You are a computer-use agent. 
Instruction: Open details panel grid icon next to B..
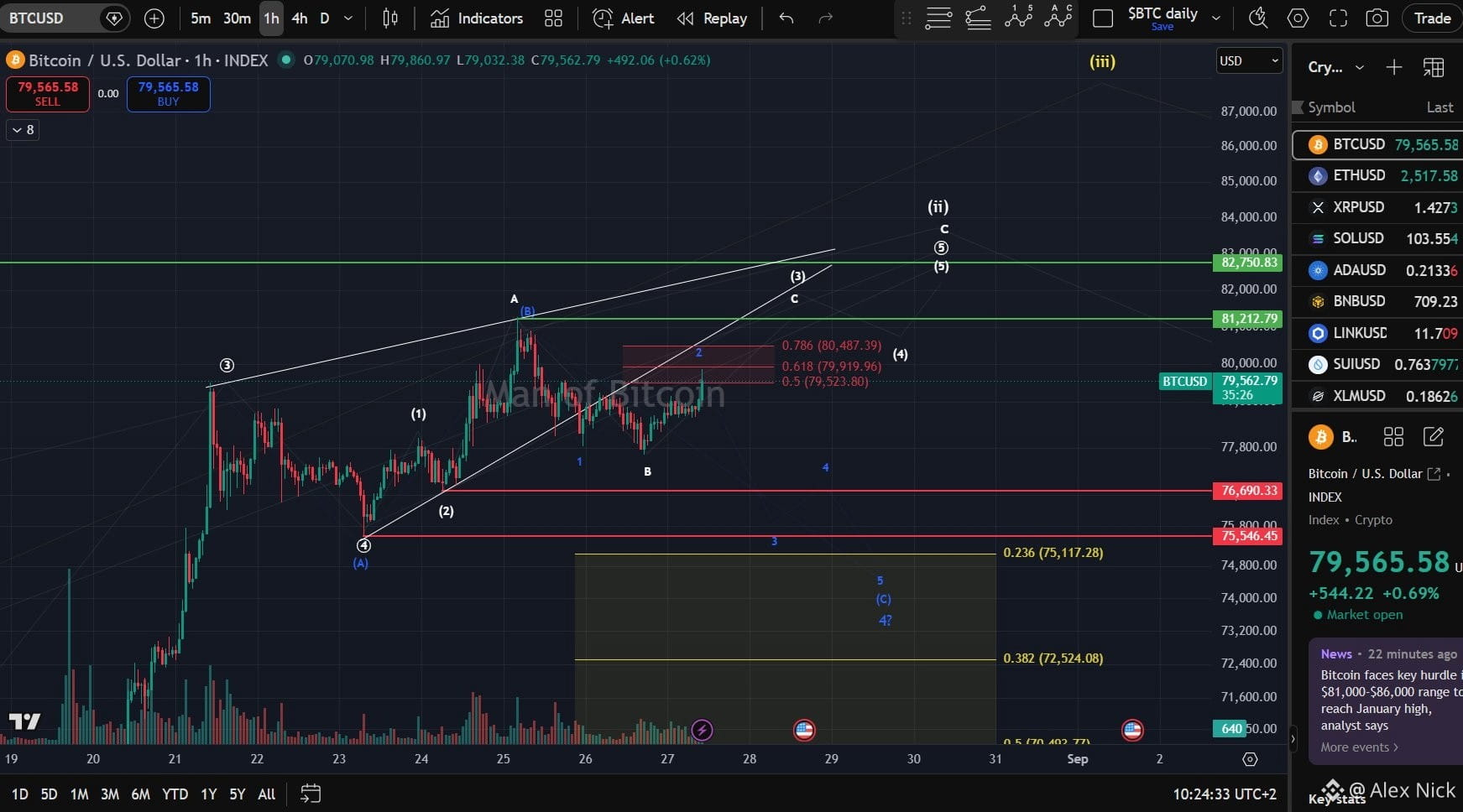(1393, 437)
